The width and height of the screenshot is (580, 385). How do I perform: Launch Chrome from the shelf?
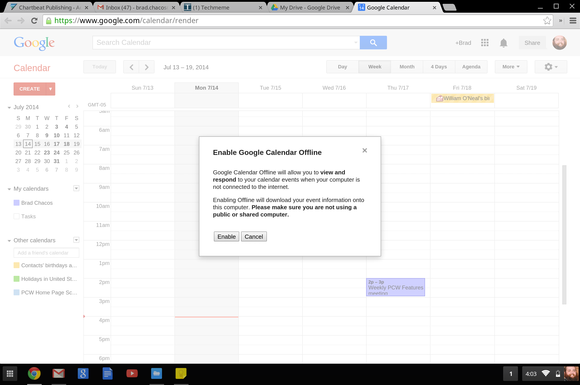[x=34, y=374]
